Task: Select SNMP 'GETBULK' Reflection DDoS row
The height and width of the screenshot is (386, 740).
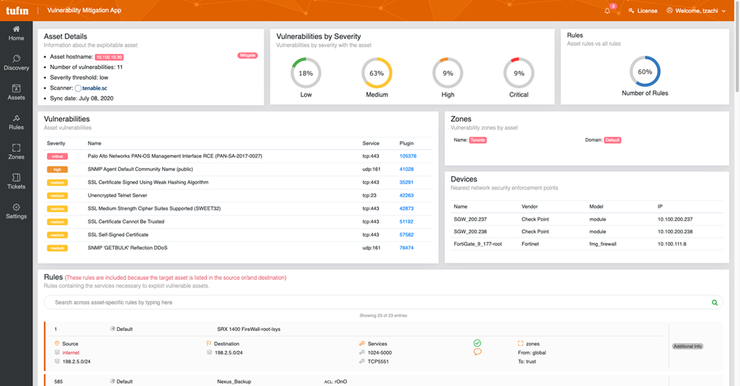Action: pyautogui.click(x=238, y=248)
